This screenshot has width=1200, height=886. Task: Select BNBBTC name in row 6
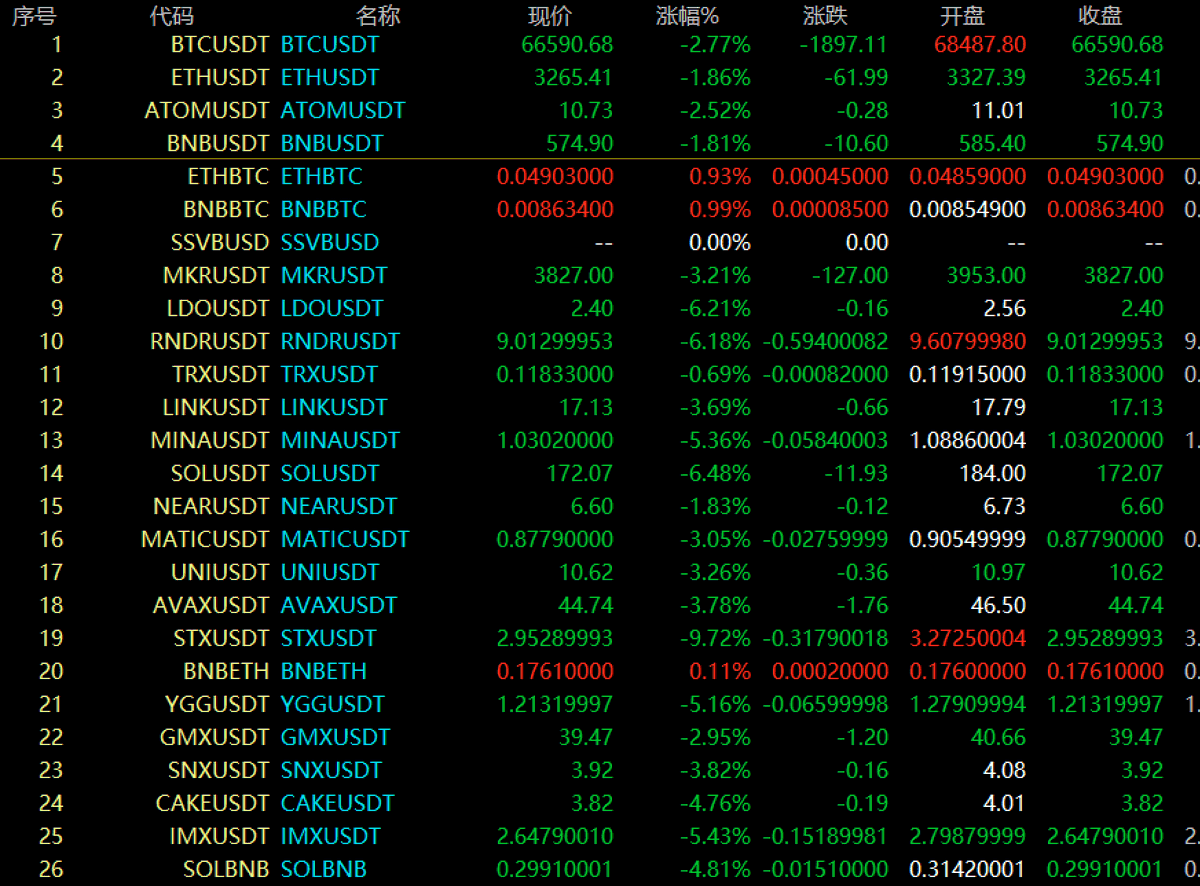pos(324,209)
